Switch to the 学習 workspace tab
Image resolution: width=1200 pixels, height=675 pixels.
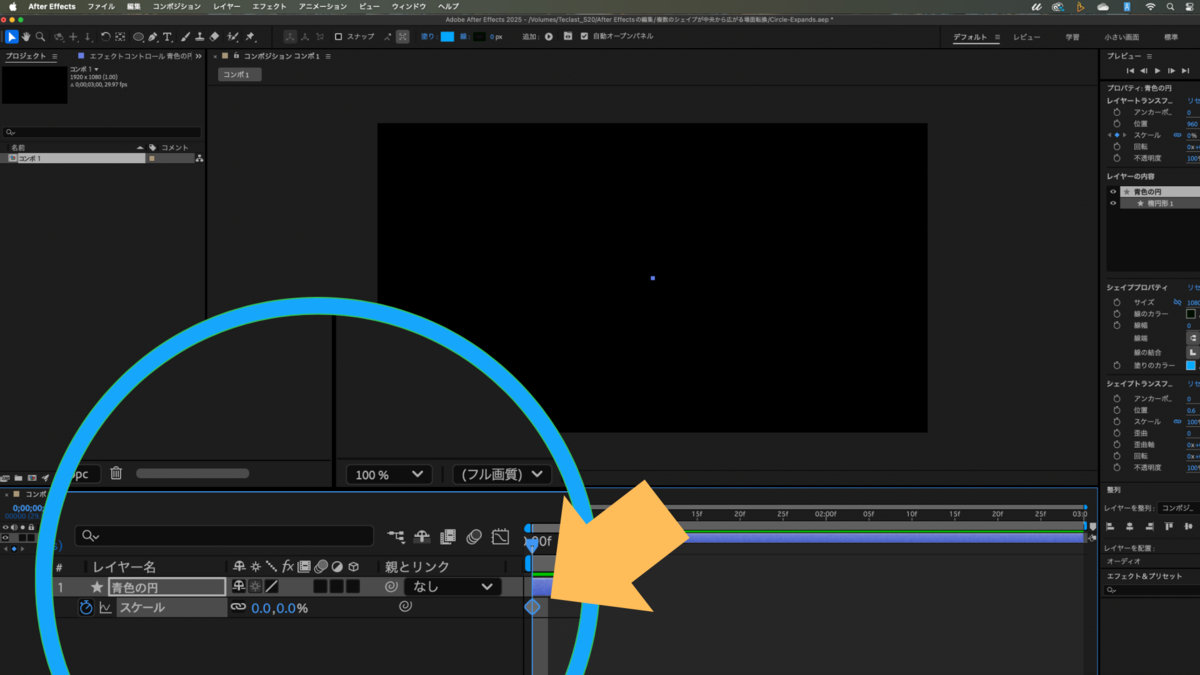1072,37
